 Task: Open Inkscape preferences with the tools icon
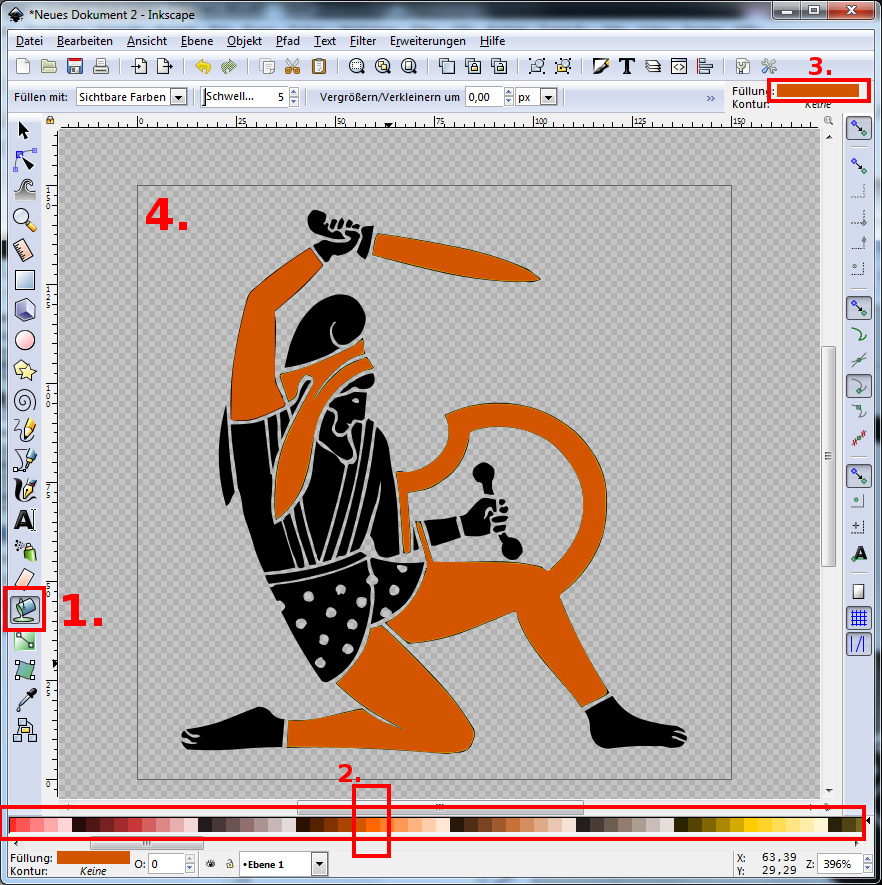[x=769, y=67]
